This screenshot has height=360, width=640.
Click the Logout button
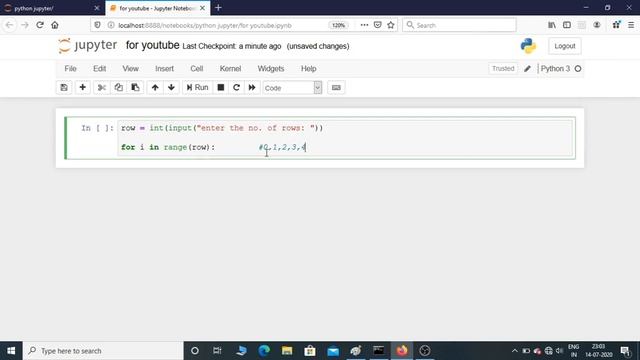pos(565,46)
